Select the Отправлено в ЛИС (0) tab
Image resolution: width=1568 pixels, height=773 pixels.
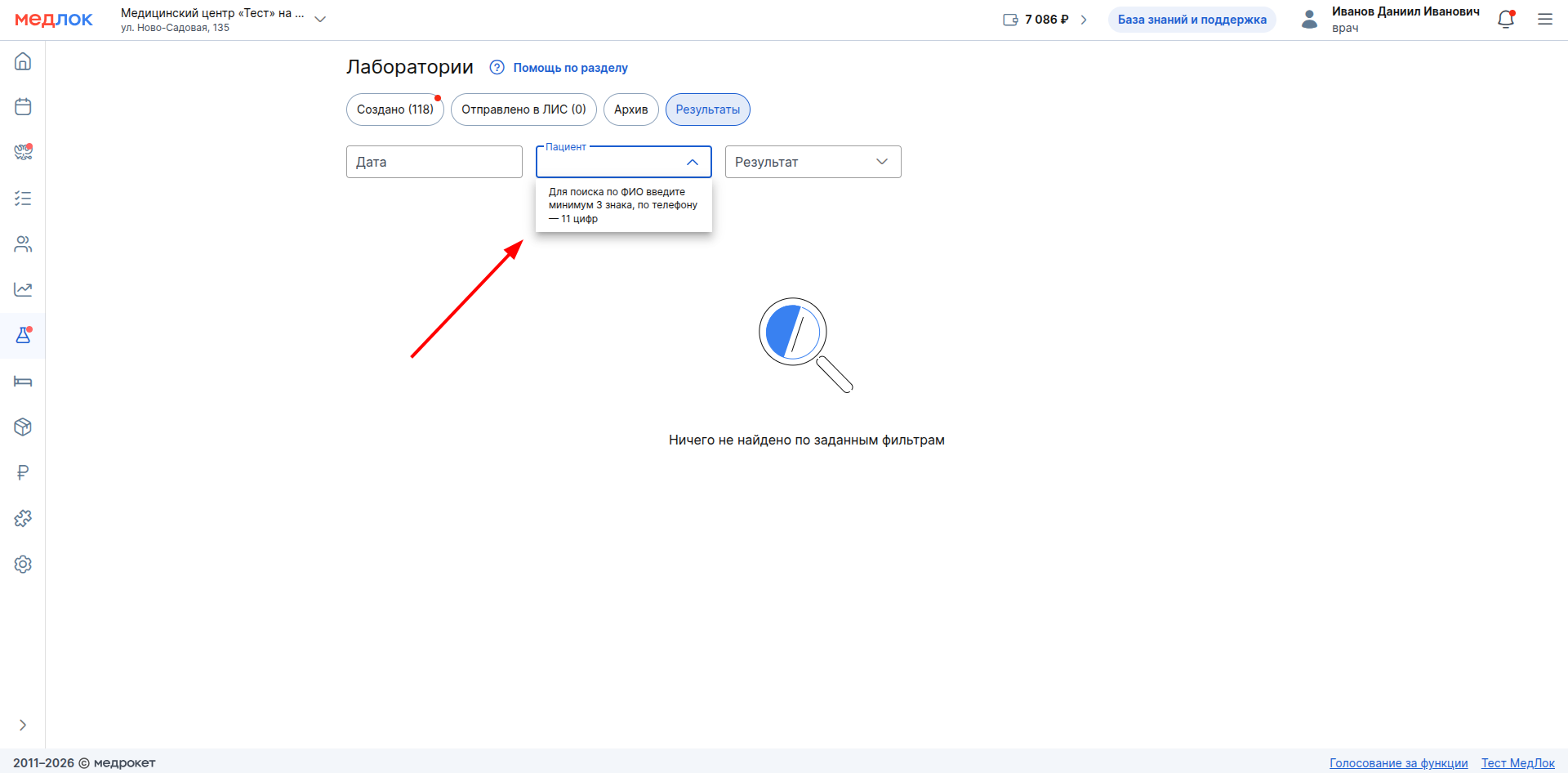pos(523,109)
